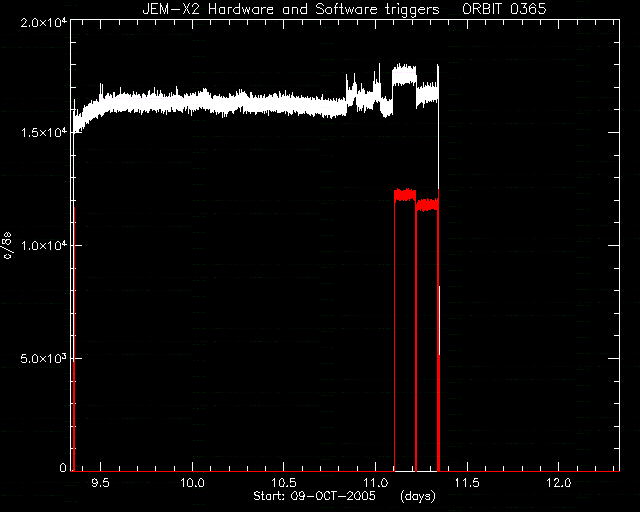640x512 pixels.
Task: Click the white hardware trigger curve near 10.0
Action: pyautogui.click(x=192, y=102)
